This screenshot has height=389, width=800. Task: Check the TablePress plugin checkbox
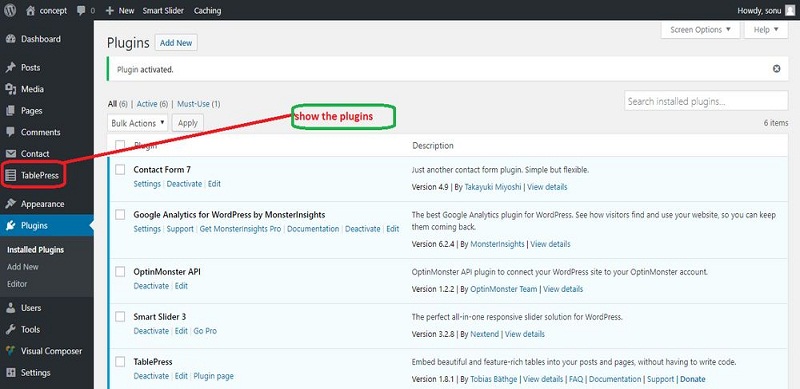pos(120,362)
